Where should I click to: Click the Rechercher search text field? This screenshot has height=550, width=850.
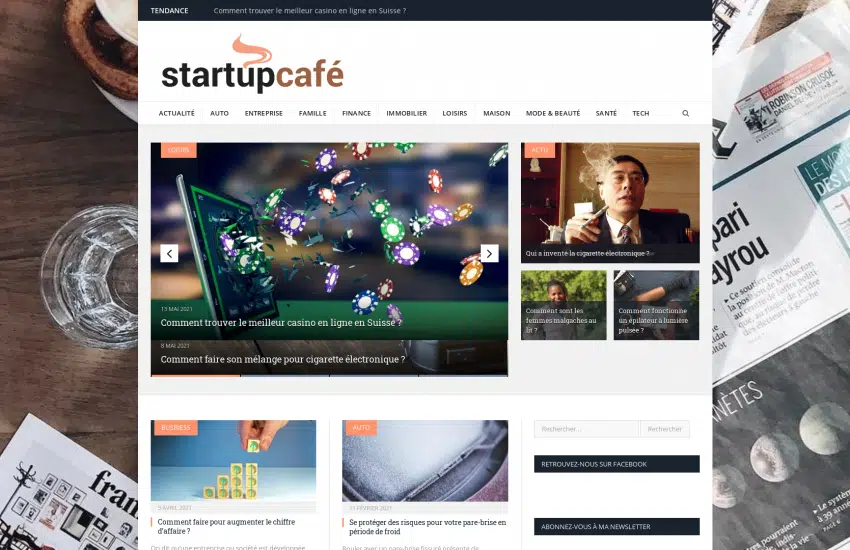click(x=587, y=429)
